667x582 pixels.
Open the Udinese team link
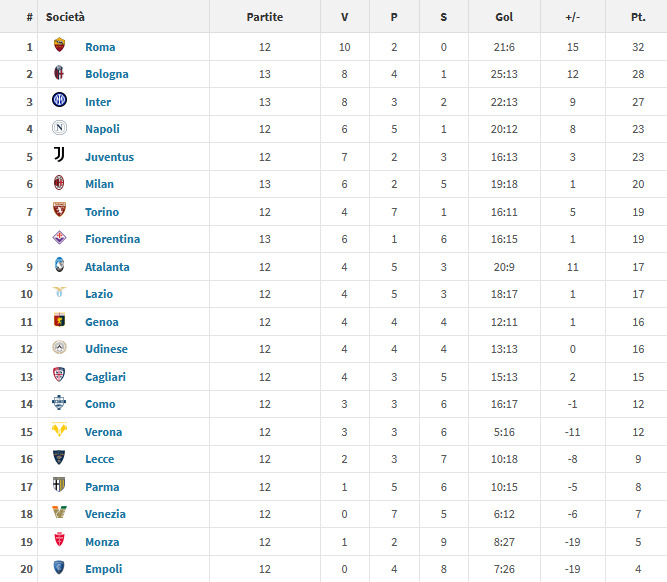click(x=106, y=349)
